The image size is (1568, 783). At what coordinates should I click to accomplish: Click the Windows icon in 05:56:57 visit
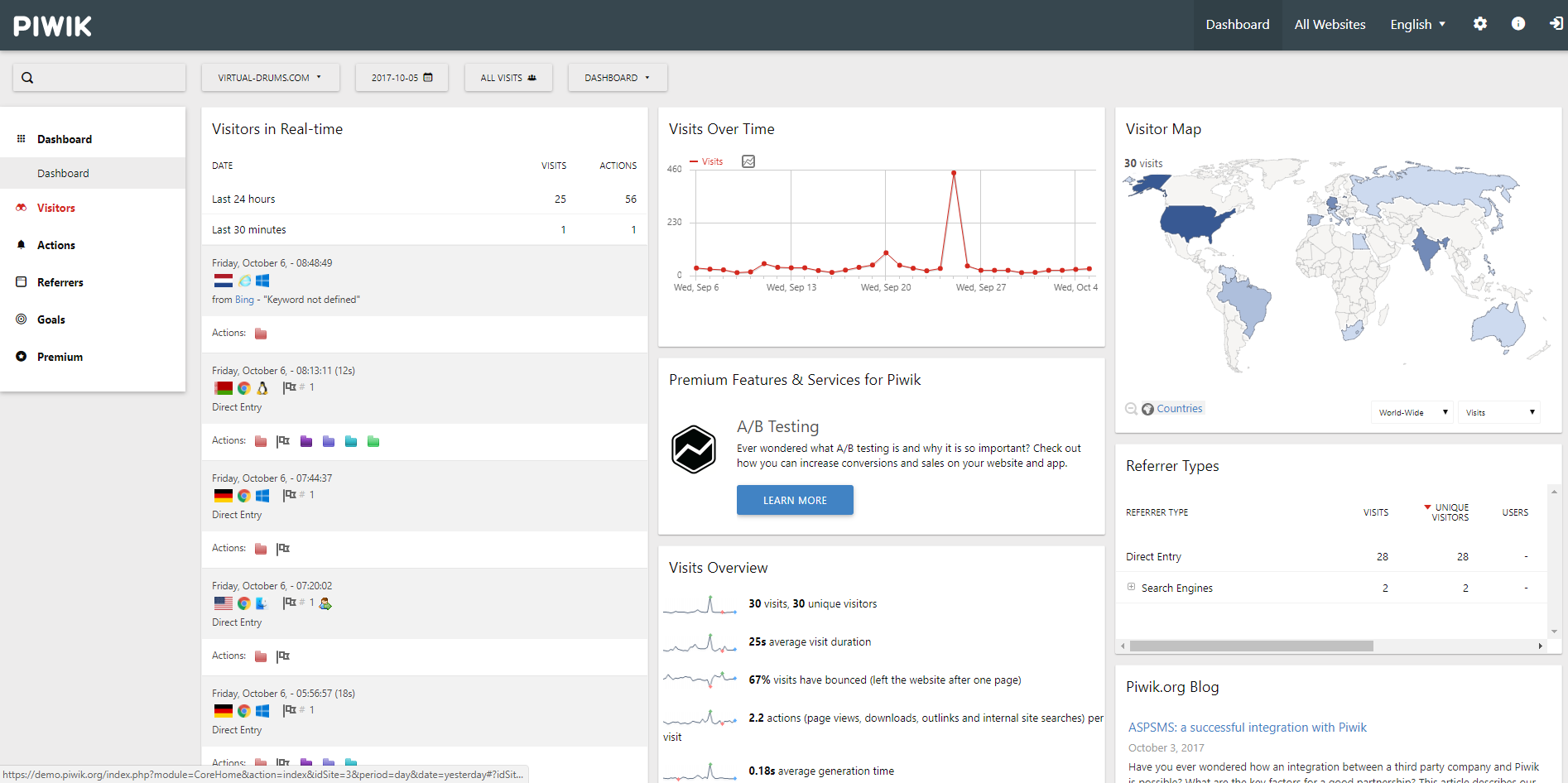point(262,711)
